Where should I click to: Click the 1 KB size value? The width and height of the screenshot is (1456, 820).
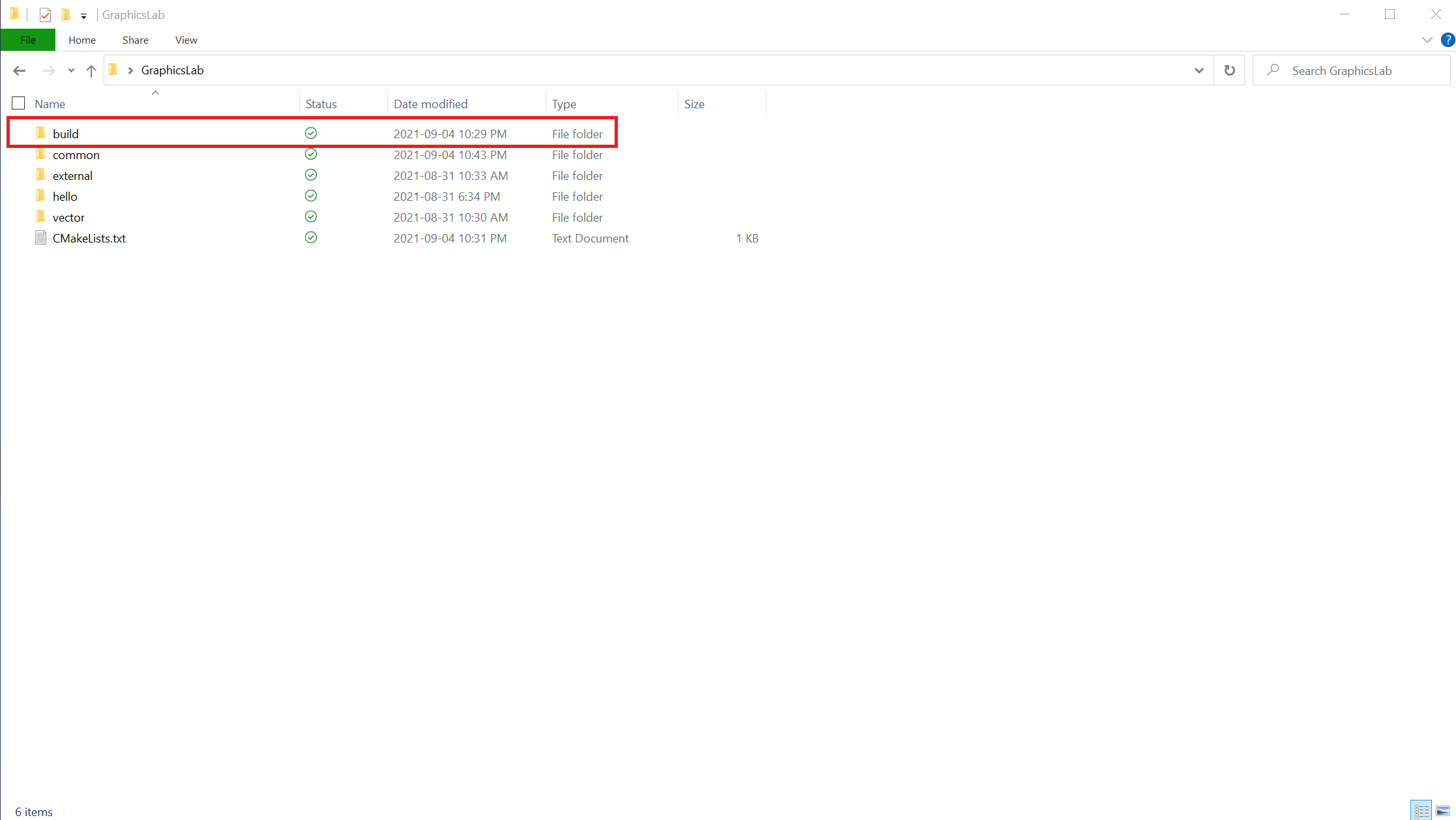747,238
